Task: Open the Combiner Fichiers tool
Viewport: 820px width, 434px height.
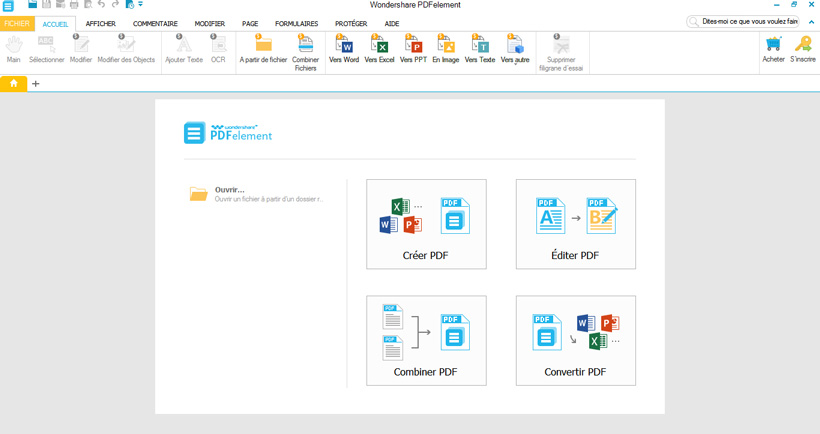Action: tap(305, 53)
